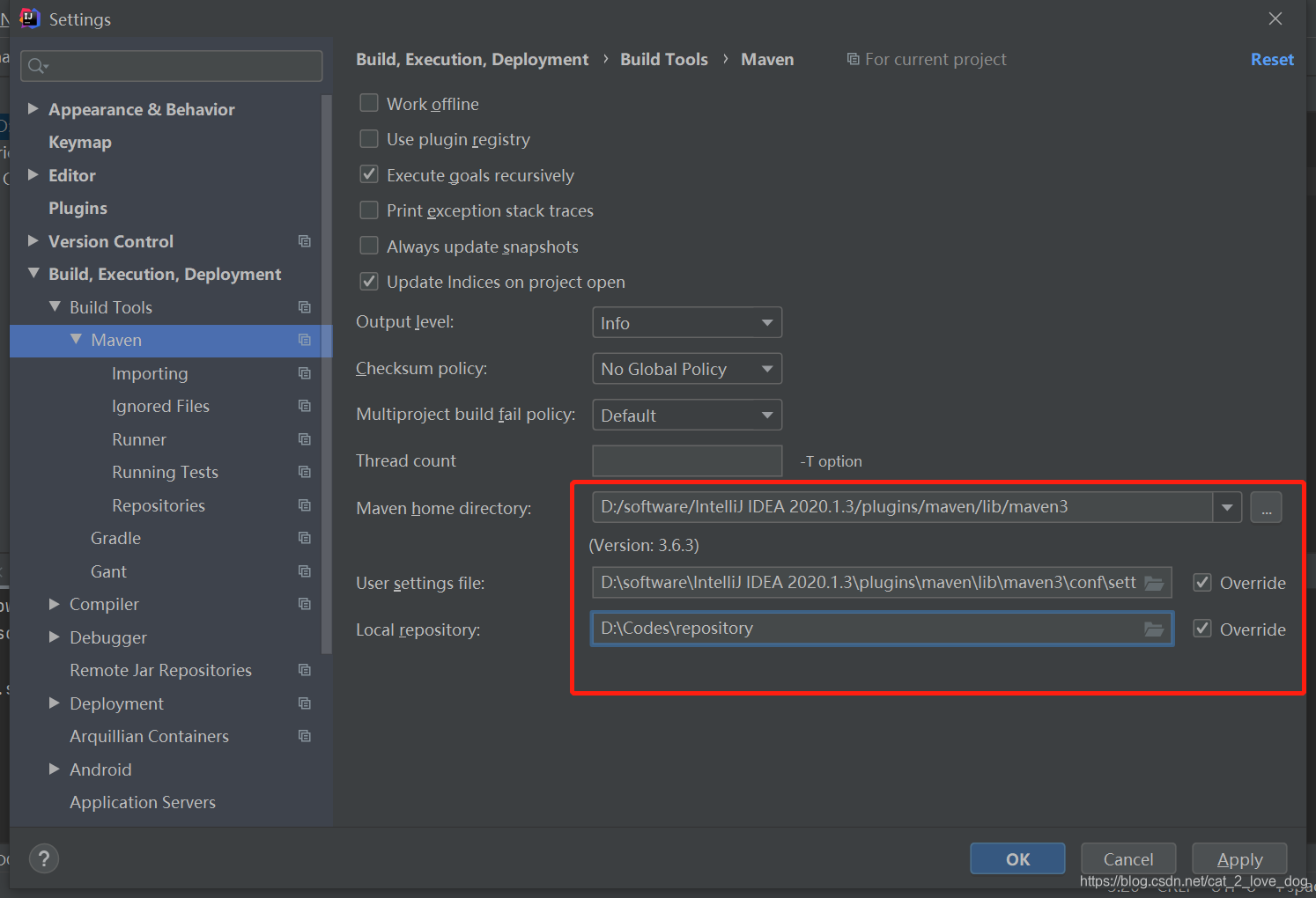Click folder browse icon in User settings file

[x=1154, y=583]
